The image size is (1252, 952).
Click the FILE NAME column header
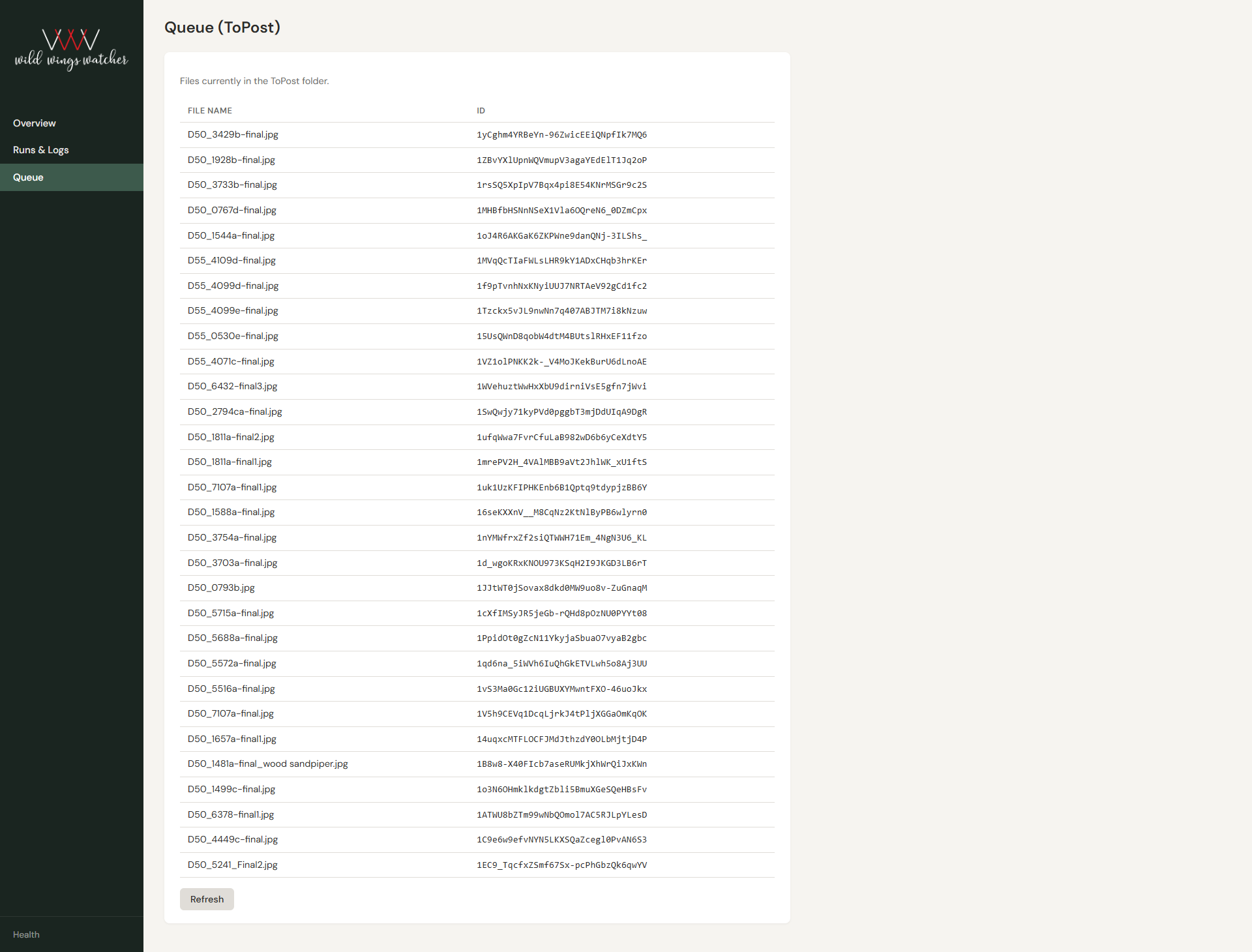pyautogui.click(x=210, y=111)
